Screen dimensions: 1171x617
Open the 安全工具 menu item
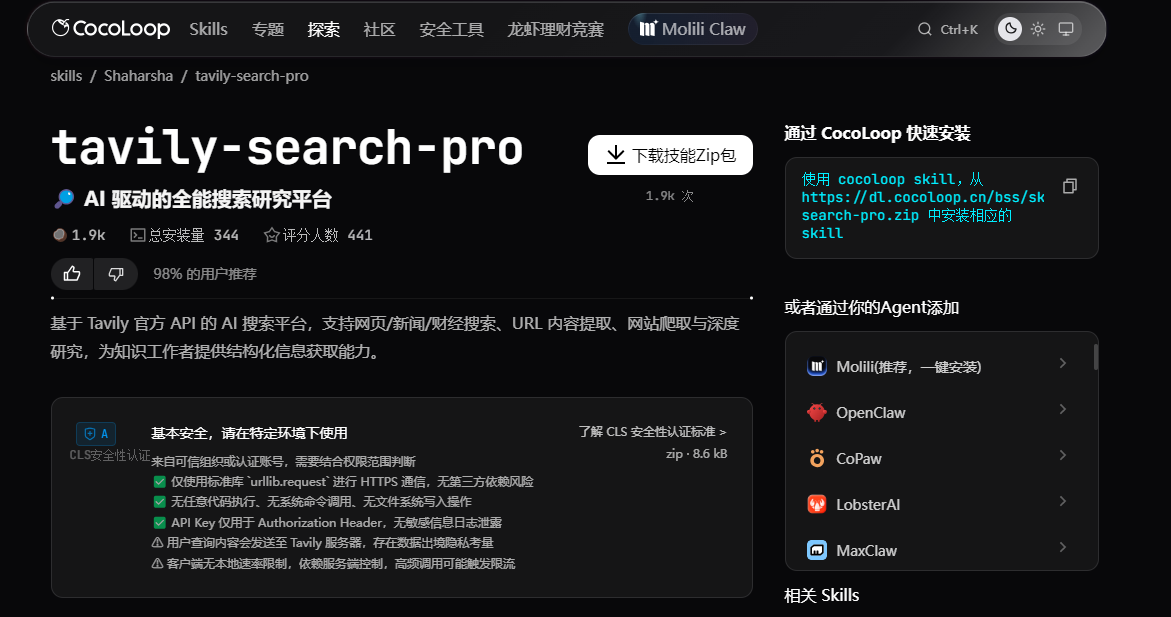[451, 29]
